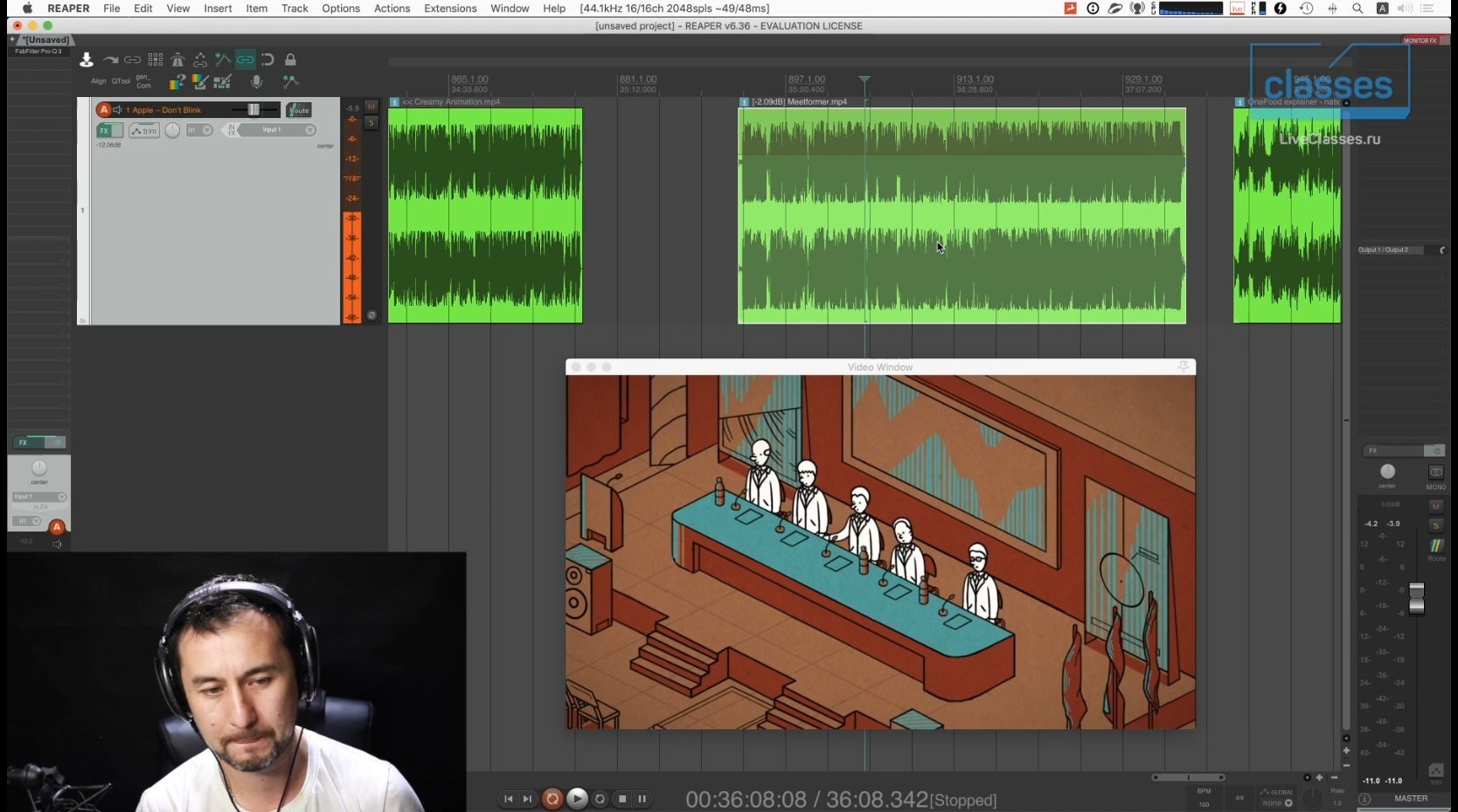The image size is (1458, 812).
Task: Open the Route button on track 1
Action: (299, 110)
